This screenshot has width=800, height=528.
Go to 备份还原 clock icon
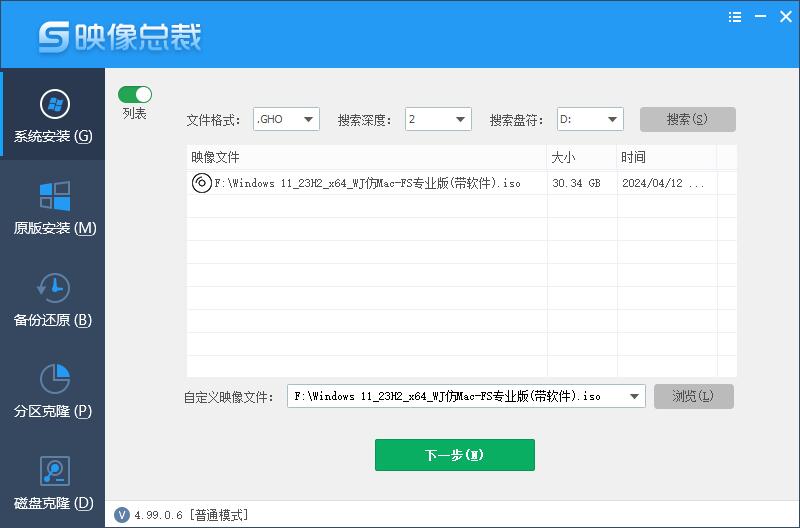point(53,287)
